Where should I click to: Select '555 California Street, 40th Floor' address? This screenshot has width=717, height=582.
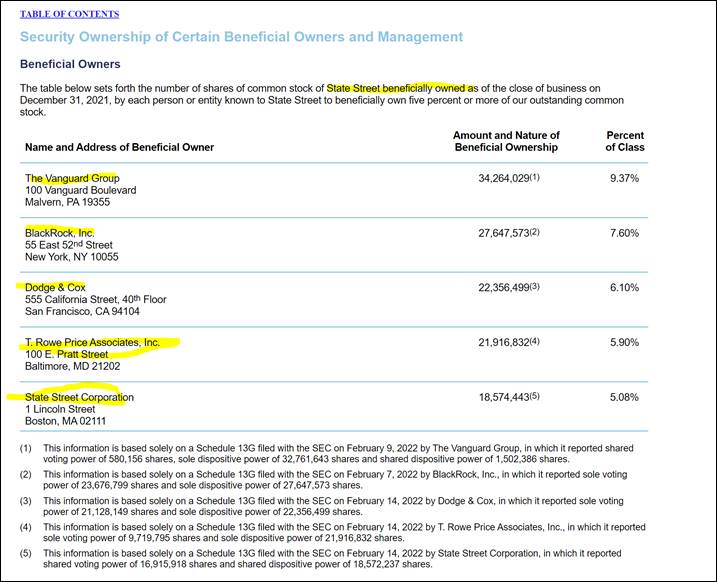pos(96,299)
